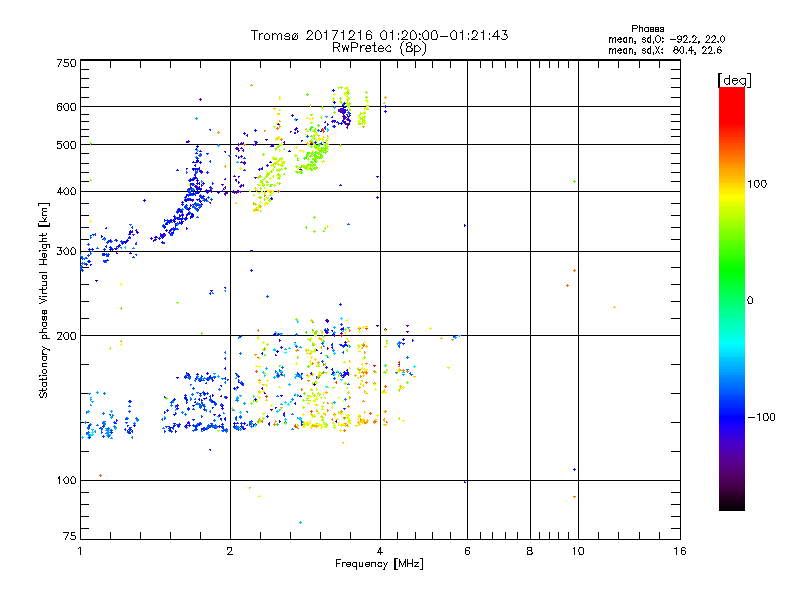Click the colorbar tick label '-100'

pos(761,417)
